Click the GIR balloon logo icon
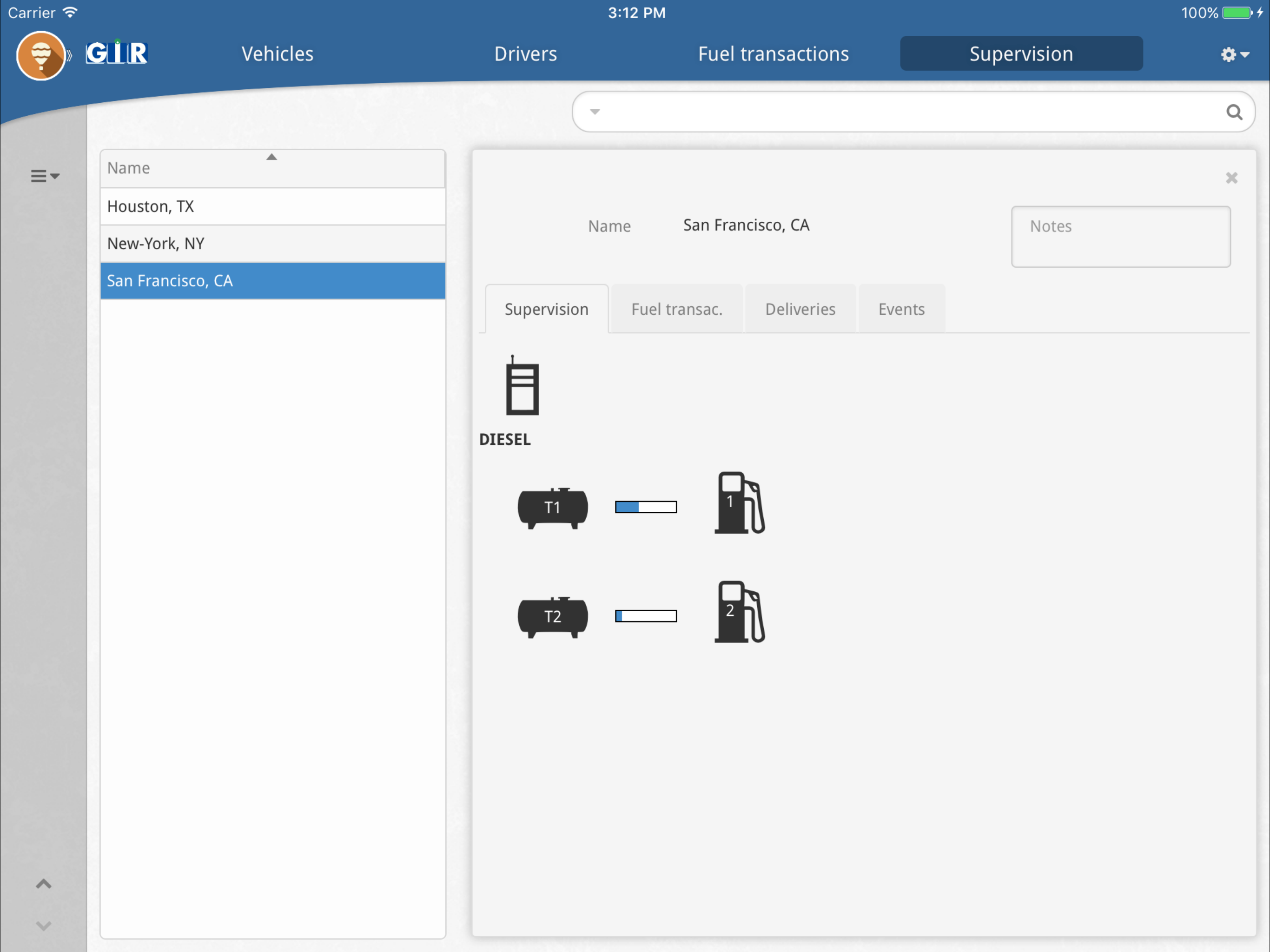Image resolution: width=1270 pixels, height=952 pixels. coord(41,56)
